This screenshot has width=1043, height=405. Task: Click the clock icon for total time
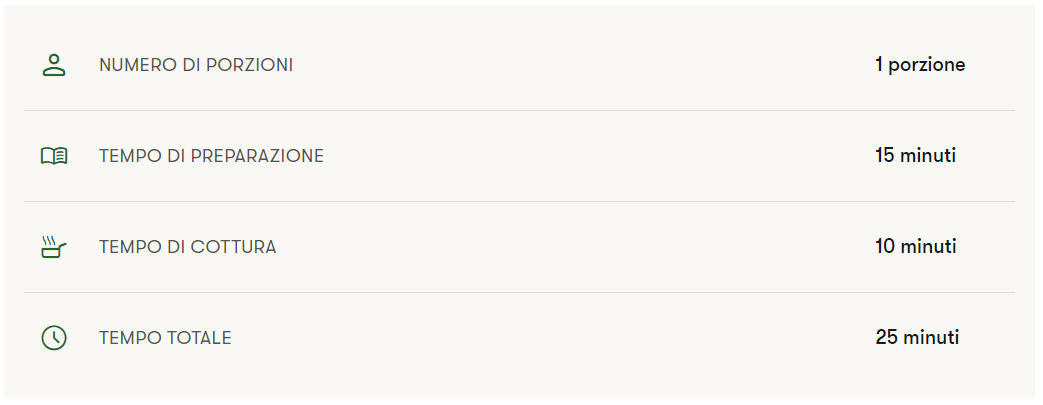pos(54,338)
